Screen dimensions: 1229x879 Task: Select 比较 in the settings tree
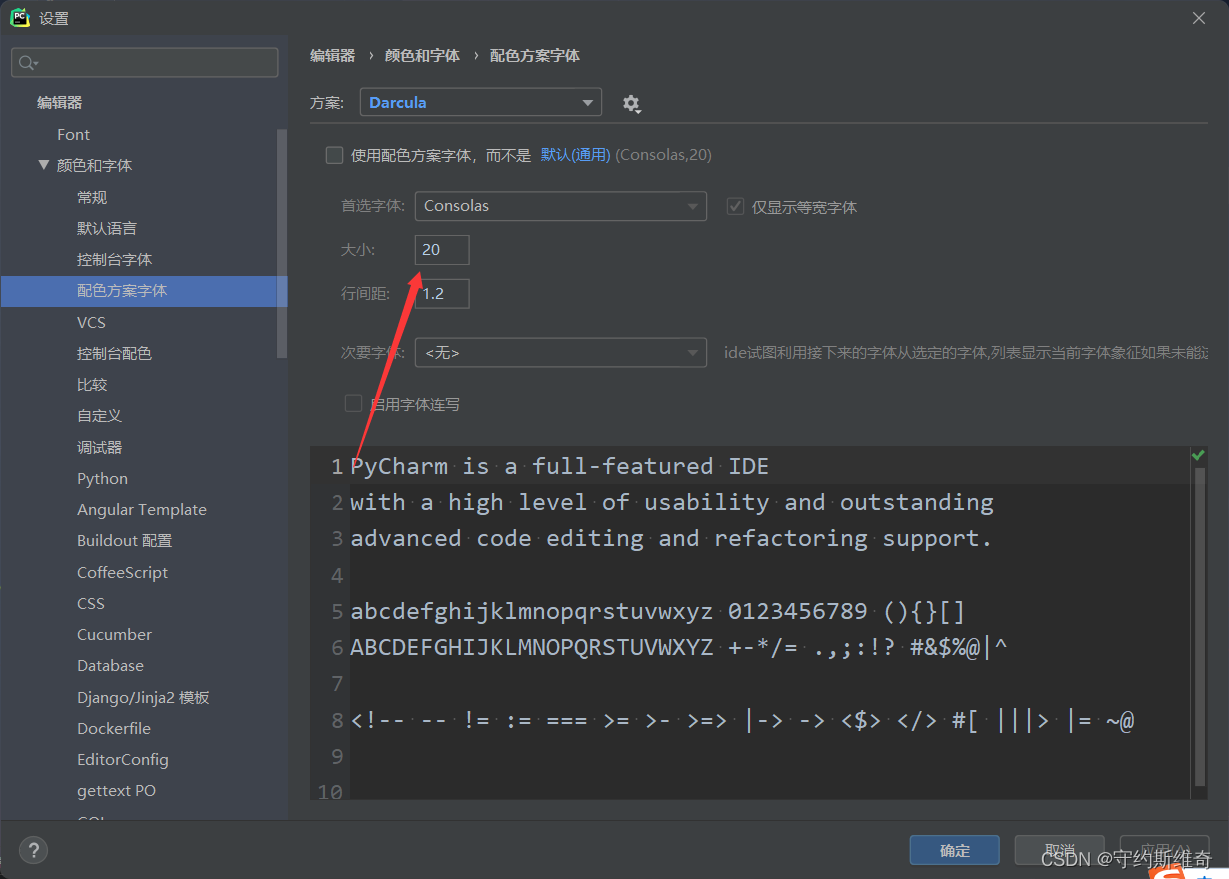(x=92, y=384)
